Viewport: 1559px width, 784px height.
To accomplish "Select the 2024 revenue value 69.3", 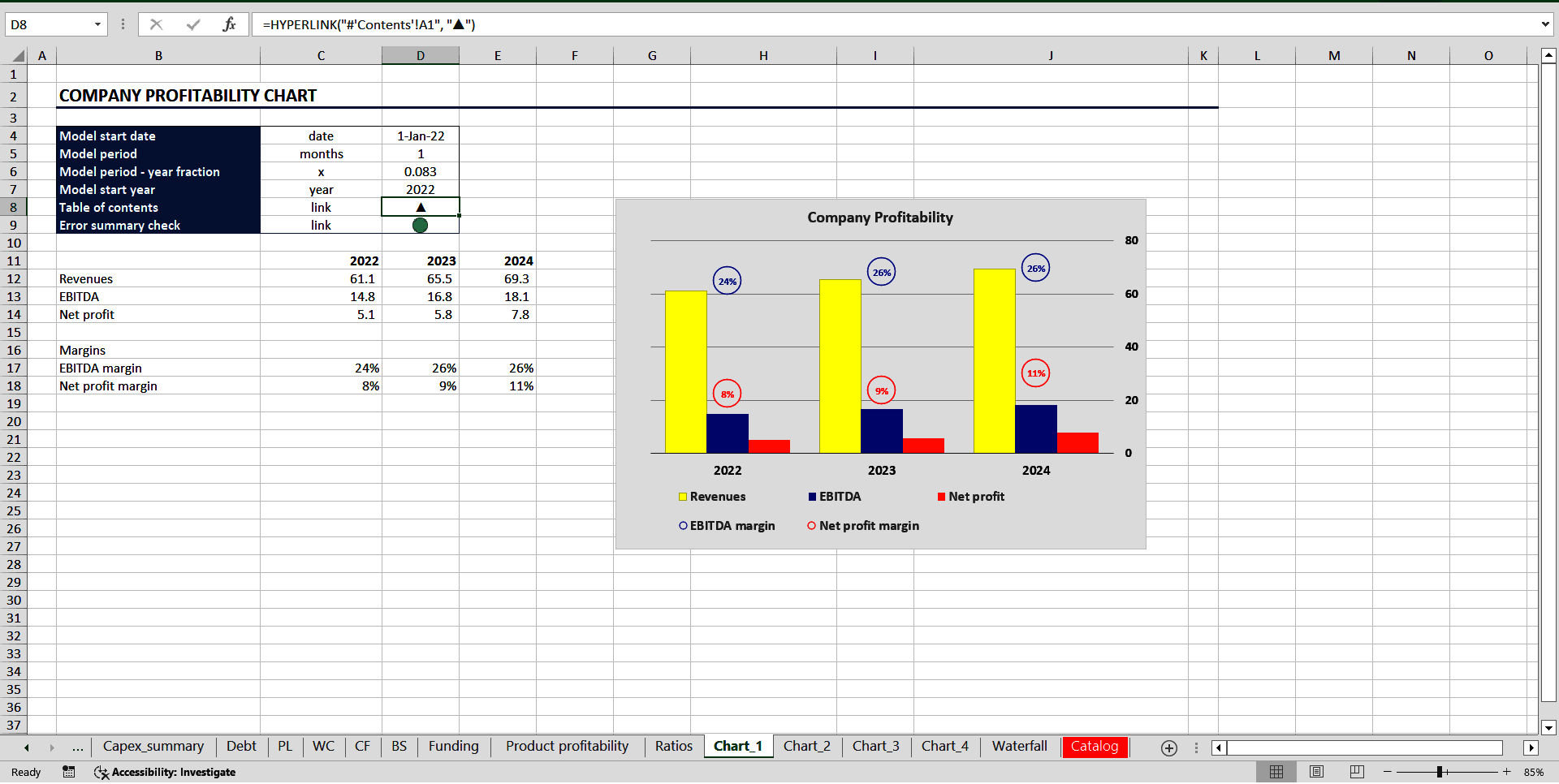I will [x=498, y=279].
